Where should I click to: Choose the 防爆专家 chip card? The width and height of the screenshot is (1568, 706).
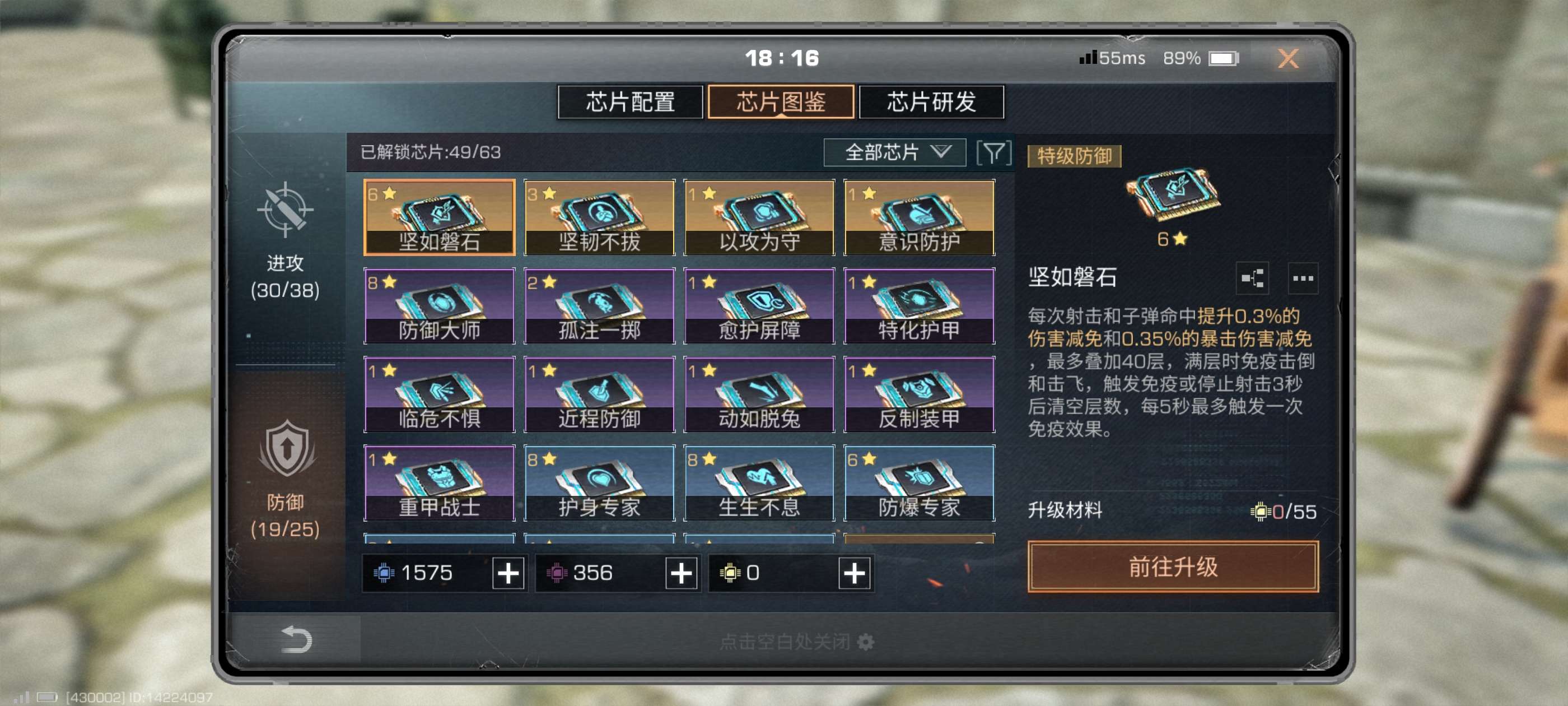coord(919,483)
